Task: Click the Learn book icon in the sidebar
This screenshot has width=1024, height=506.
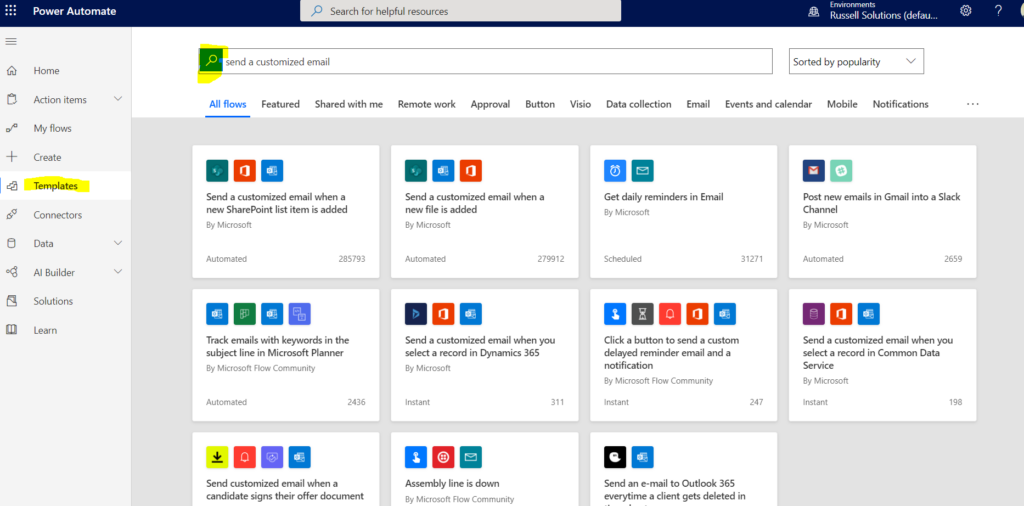Action: pyautogui.click(x=11, y=330)
